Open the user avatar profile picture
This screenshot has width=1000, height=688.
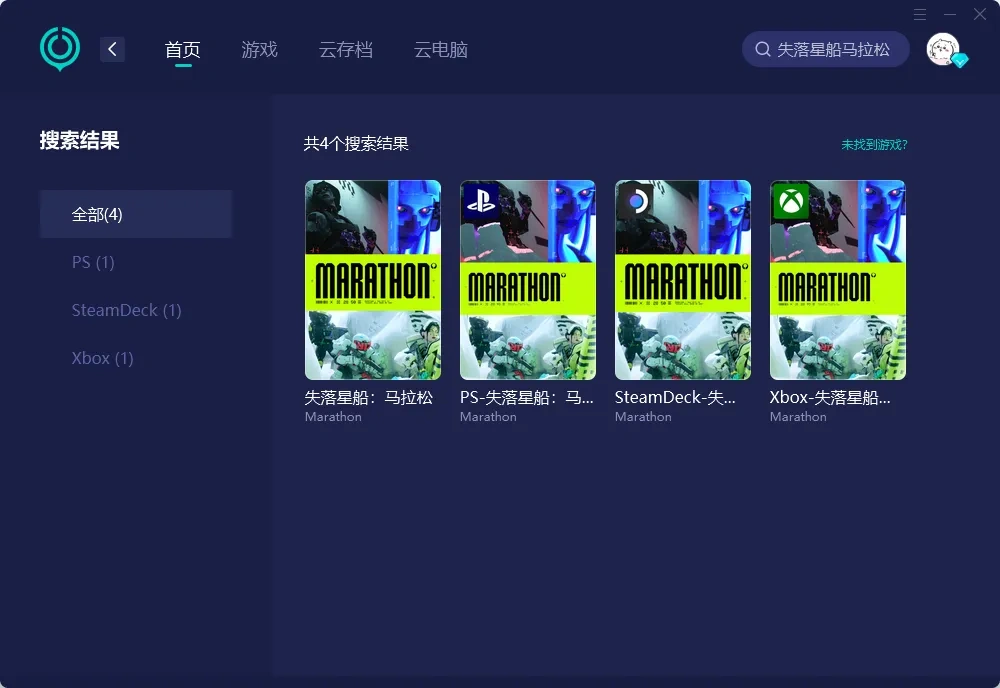(941, 48)
